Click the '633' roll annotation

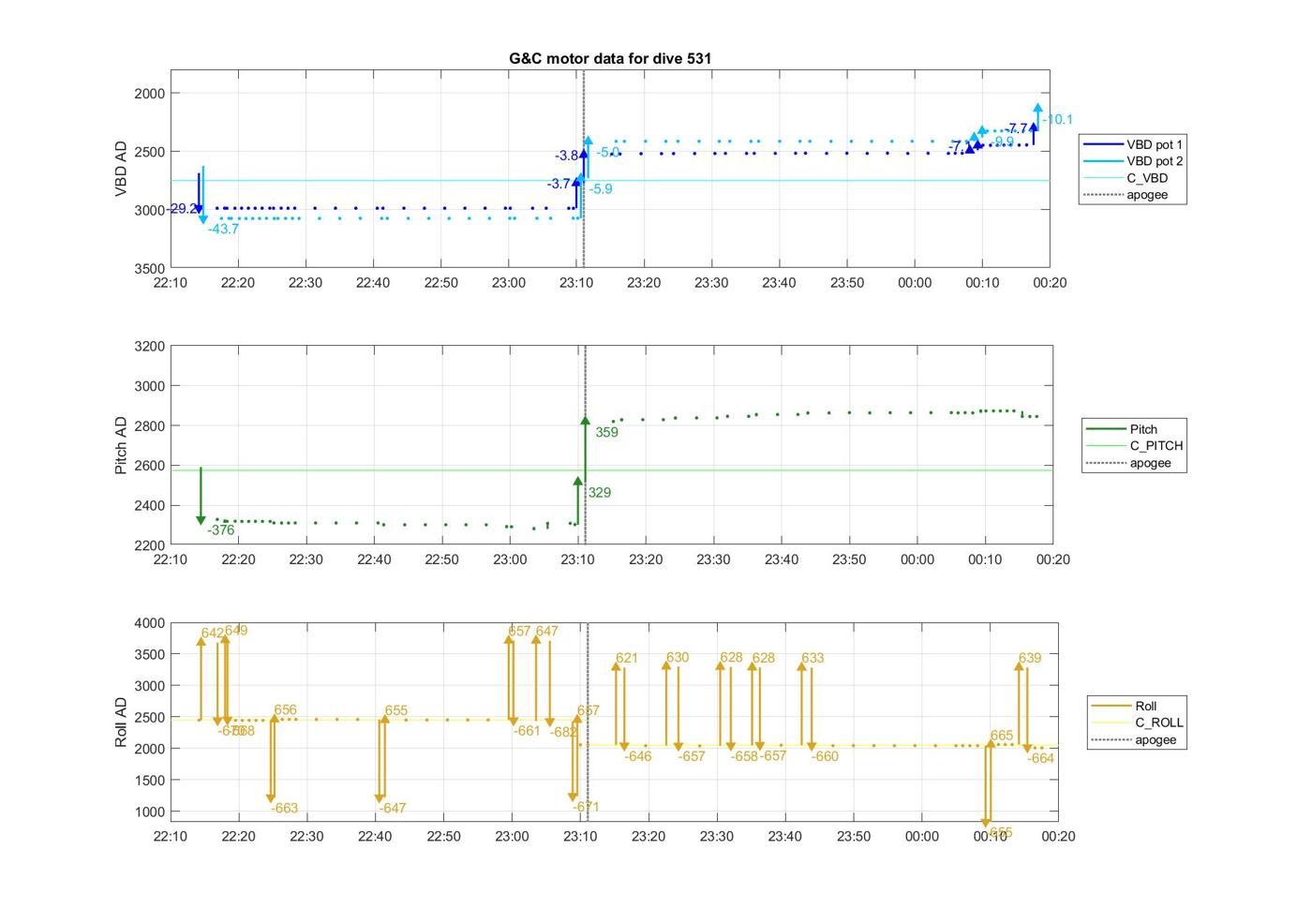click(813, 658)
